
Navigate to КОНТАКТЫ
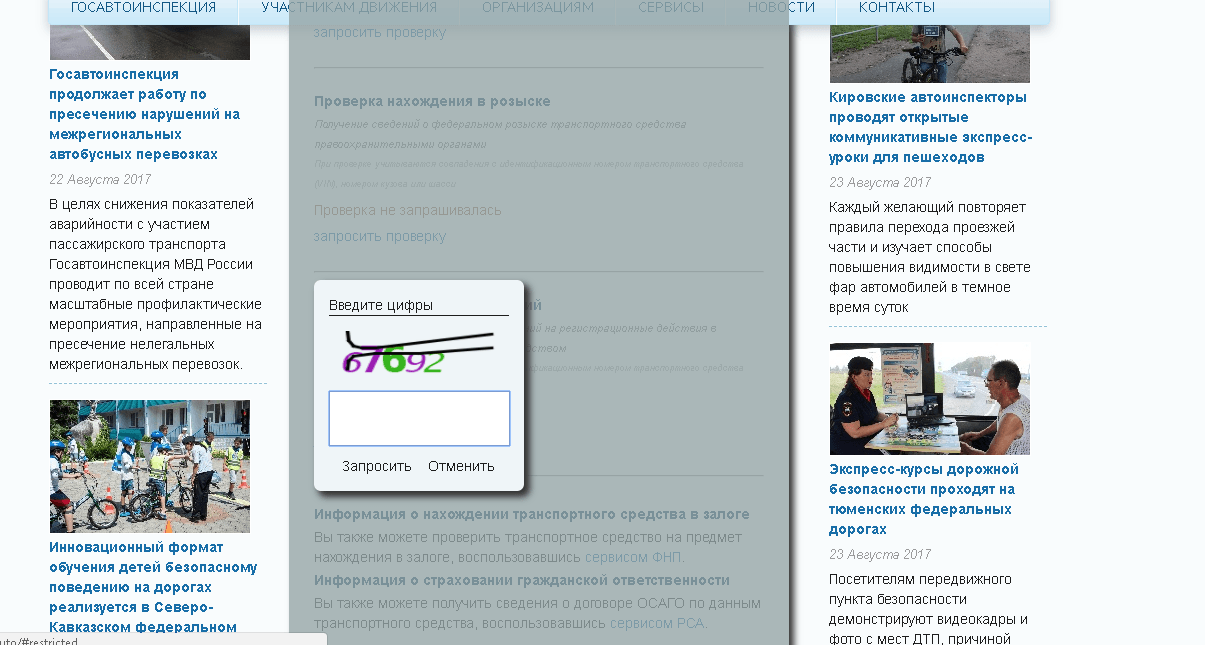click(896, 8)
